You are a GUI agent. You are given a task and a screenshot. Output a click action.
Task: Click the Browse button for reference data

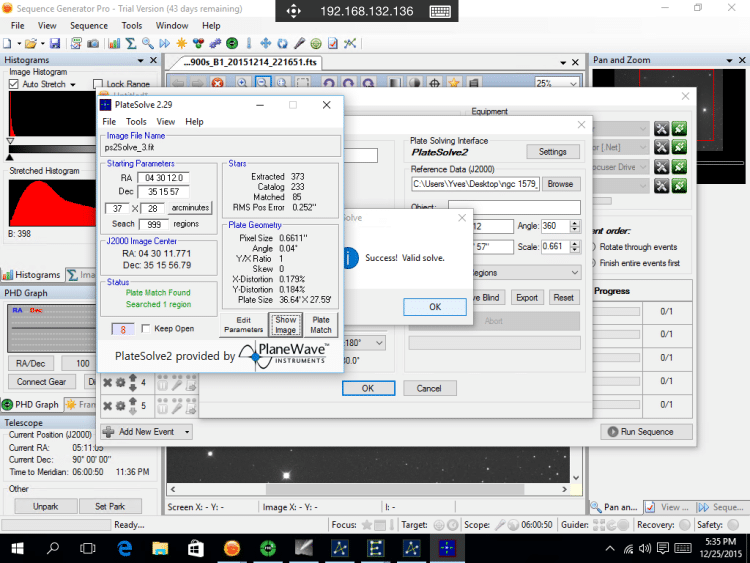[x=560, y=184]
